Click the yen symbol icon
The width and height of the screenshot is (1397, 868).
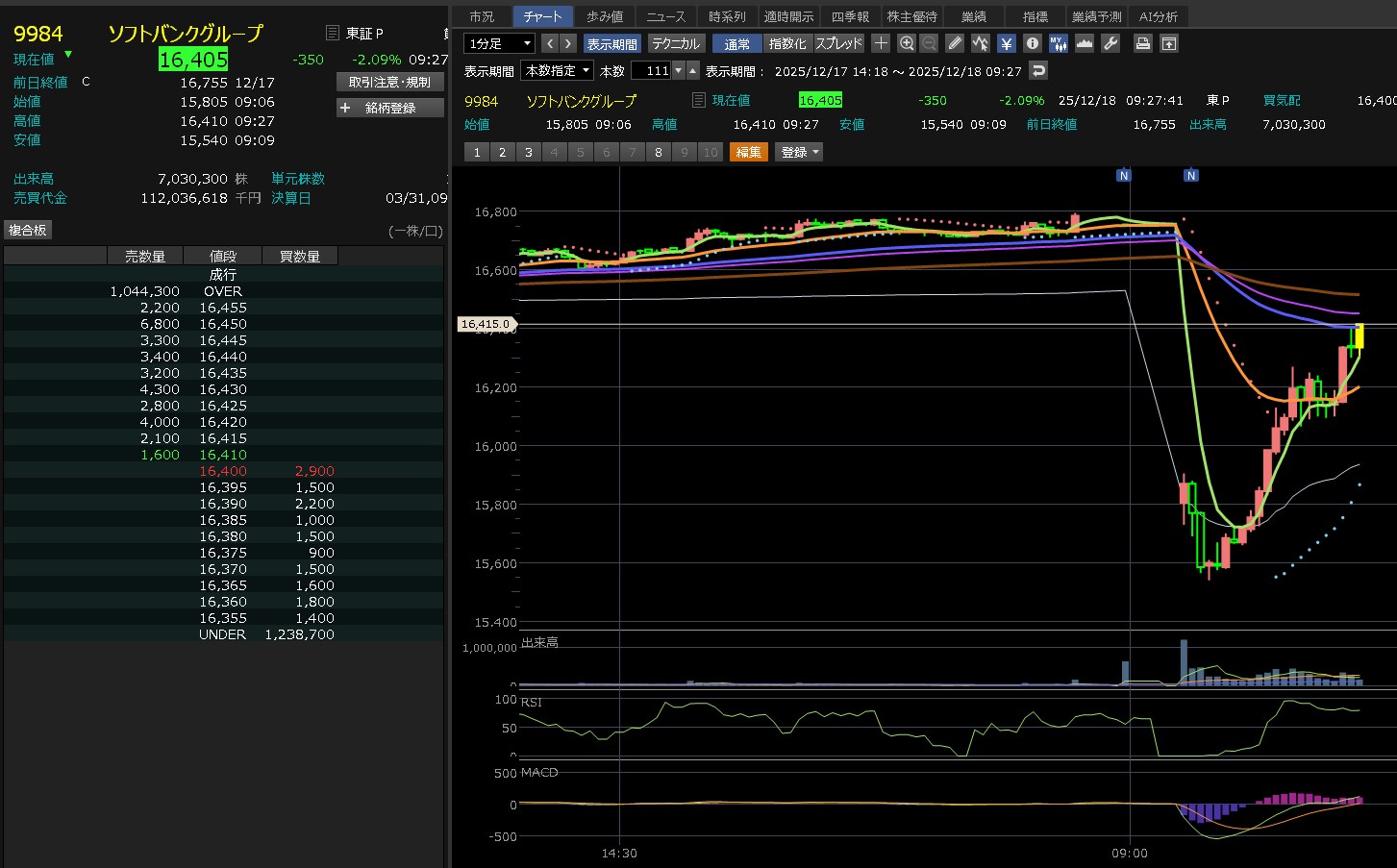tap(1006, 43)
